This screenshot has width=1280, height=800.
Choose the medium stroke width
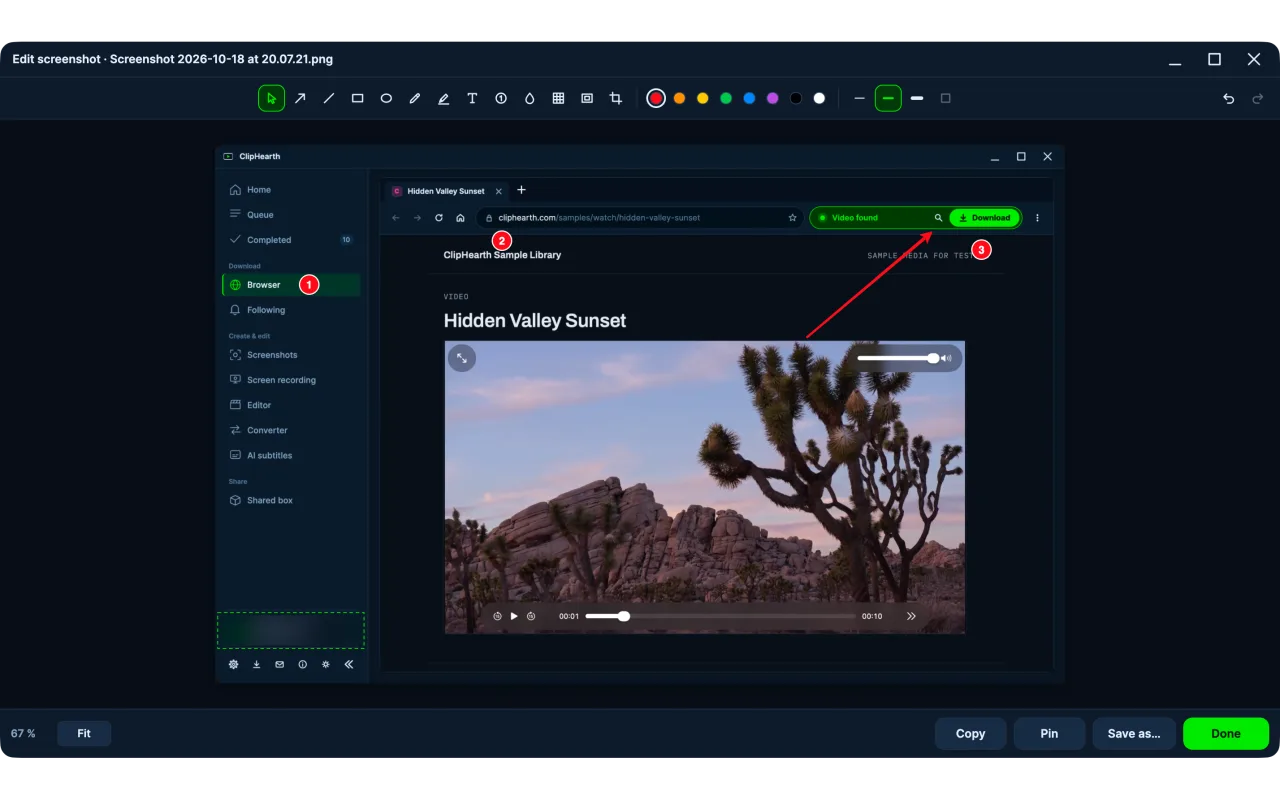pos(888,98)
